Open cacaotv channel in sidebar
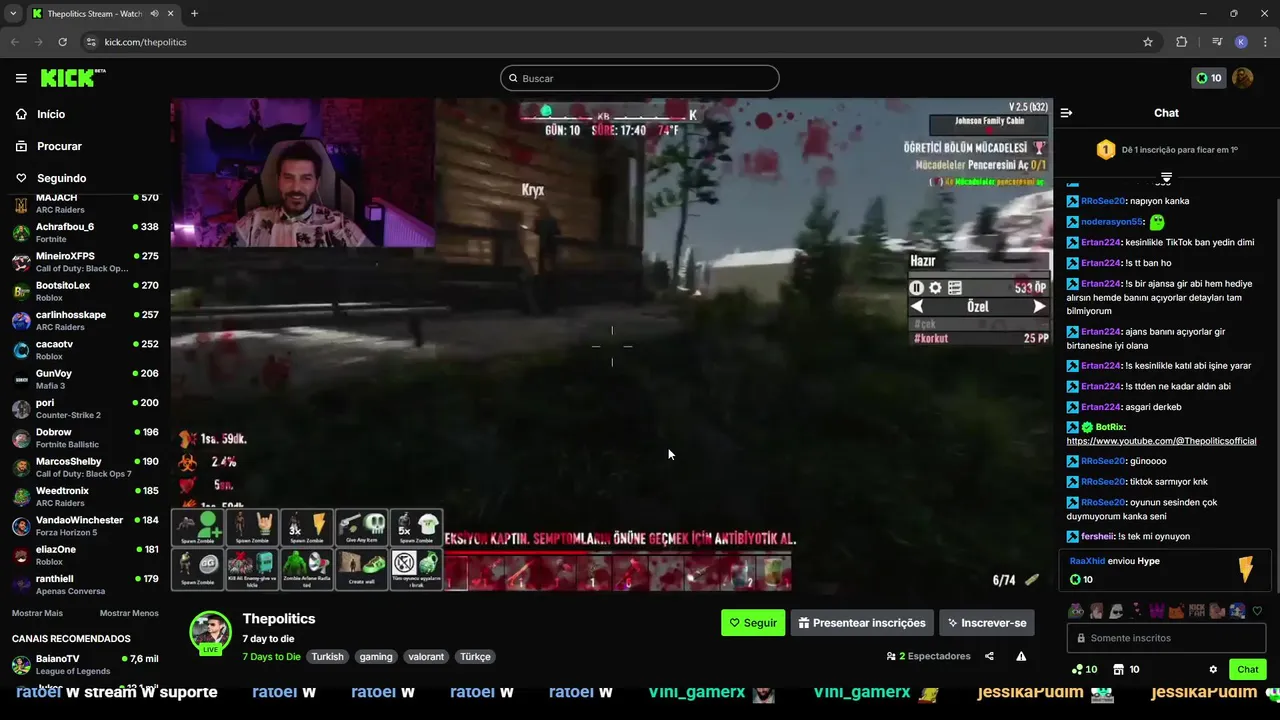This screenshot has height=720, width=1280. click(85, 350)
